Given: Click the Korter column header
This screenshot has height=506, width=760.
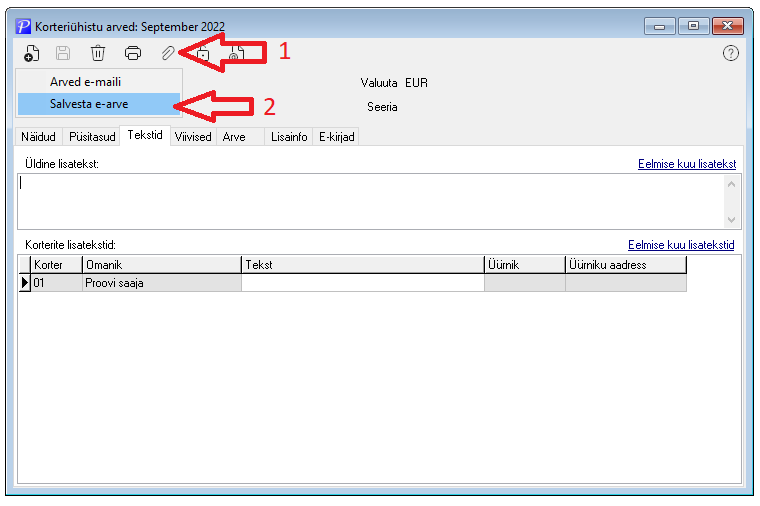Looking at the screenshot, I should [x=56, y=265].
